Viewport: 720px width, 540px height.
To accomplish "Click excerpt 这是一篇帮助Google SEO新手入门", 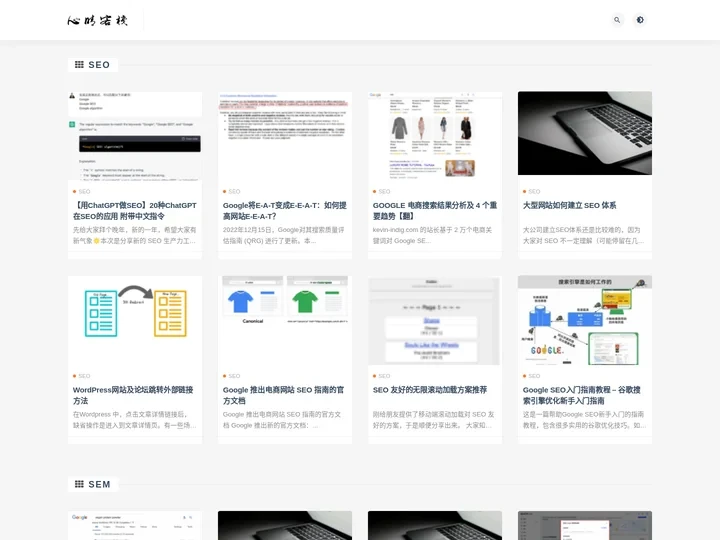I will point(584,420).
